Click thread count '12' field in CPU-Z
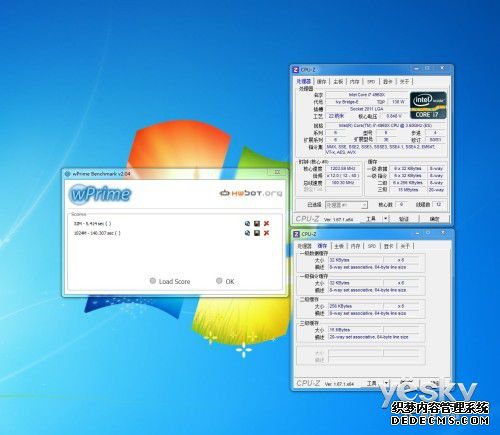 [x=439, y=204]
